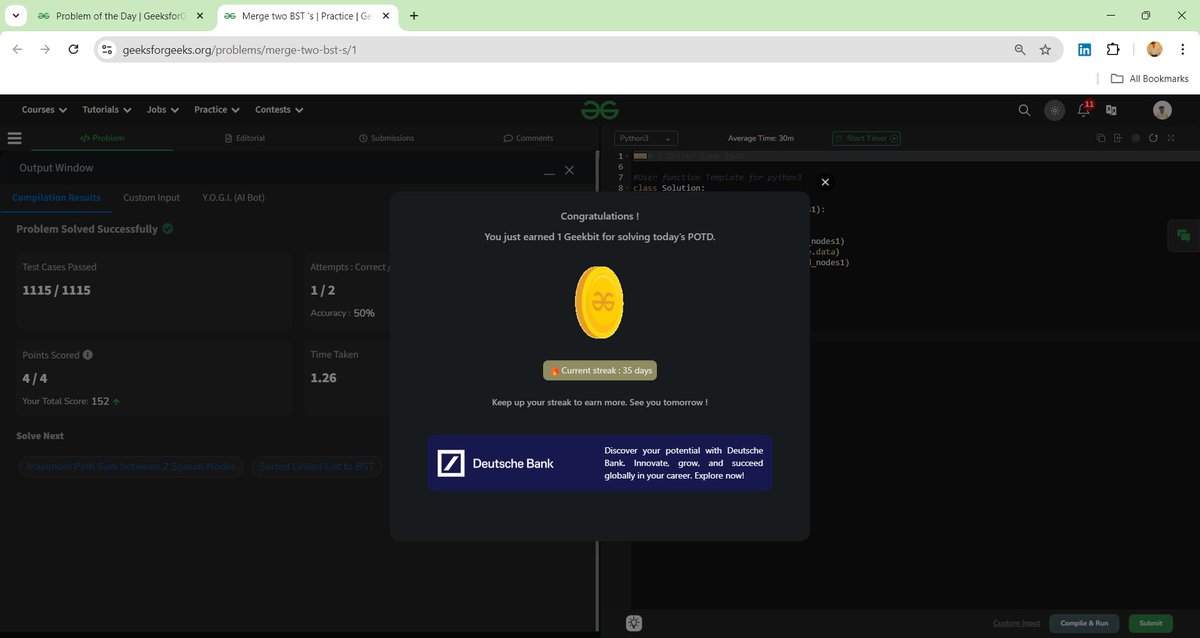
Task: Open Maximum Path Sum between 2 Special Nodes
Action: pyautogui.click(x=131, y=467)
